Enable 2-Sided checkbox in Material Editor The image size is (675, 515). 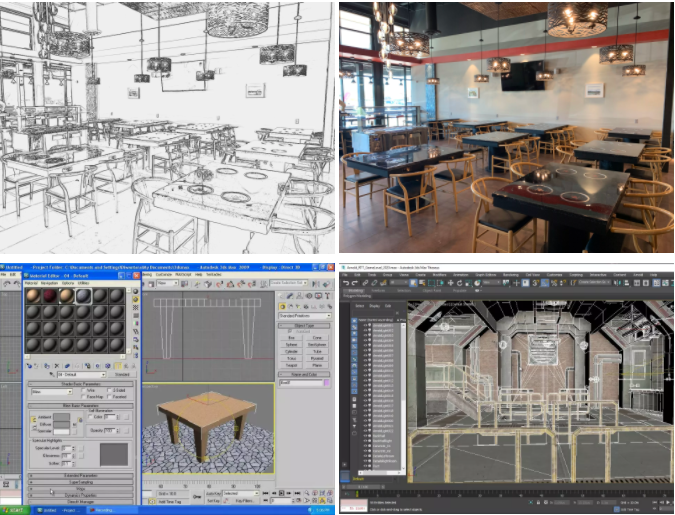pyautogui.click(x=109, y=391)
